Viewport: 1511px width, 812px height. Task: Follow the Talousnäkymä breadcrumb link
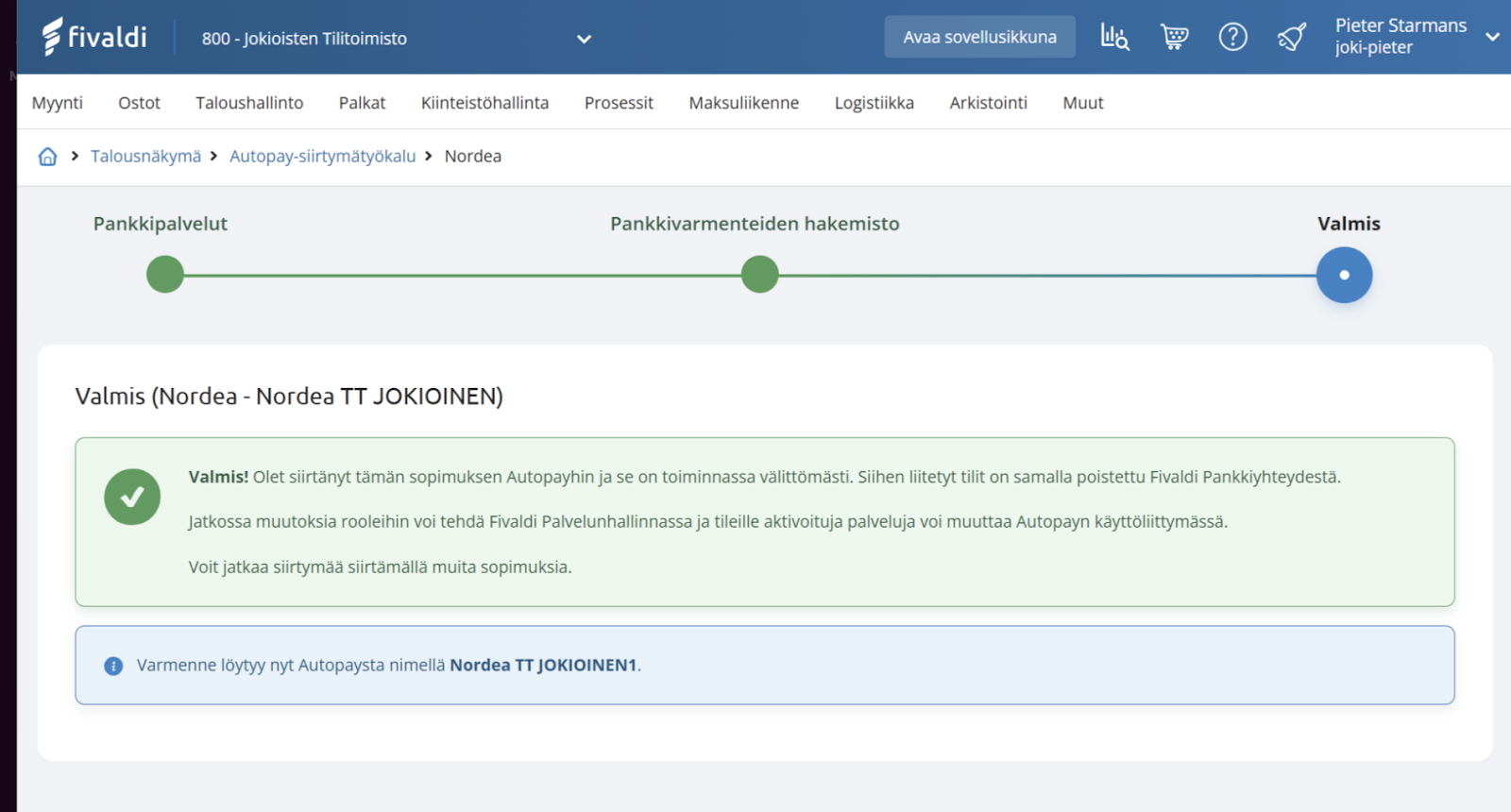(145, 157)
